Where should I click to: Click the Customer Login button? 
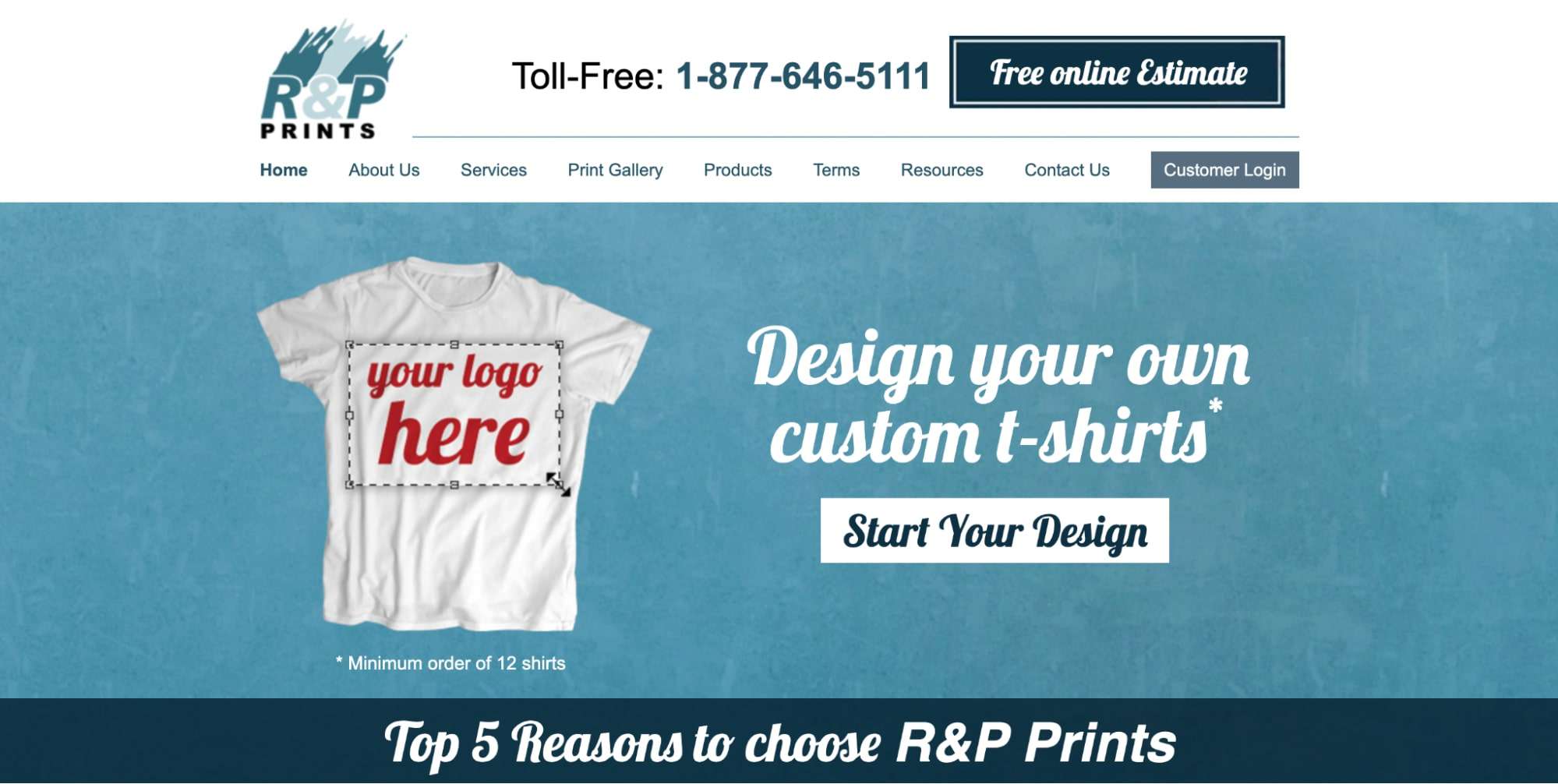click(1224, 170)
